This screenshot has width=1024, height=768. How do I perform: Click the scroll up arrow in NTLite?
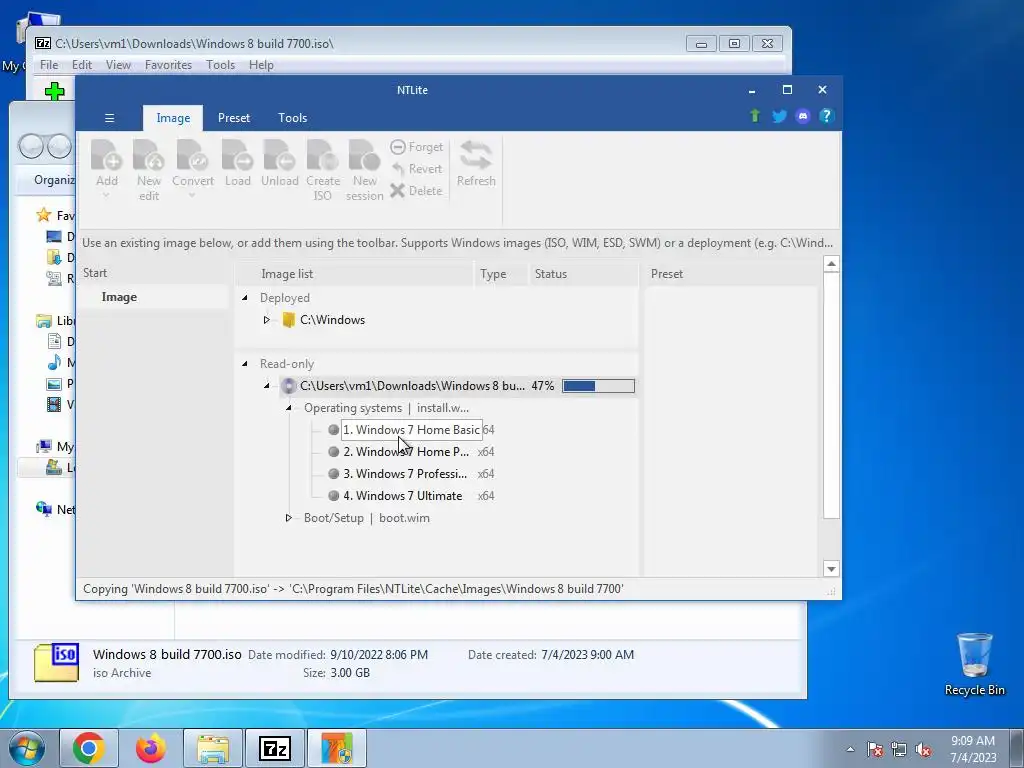831,264
